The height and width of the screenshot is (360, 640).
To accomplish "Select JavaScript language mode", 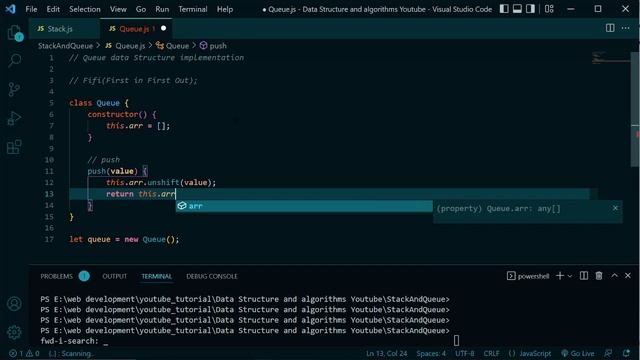I will (530, 353).
